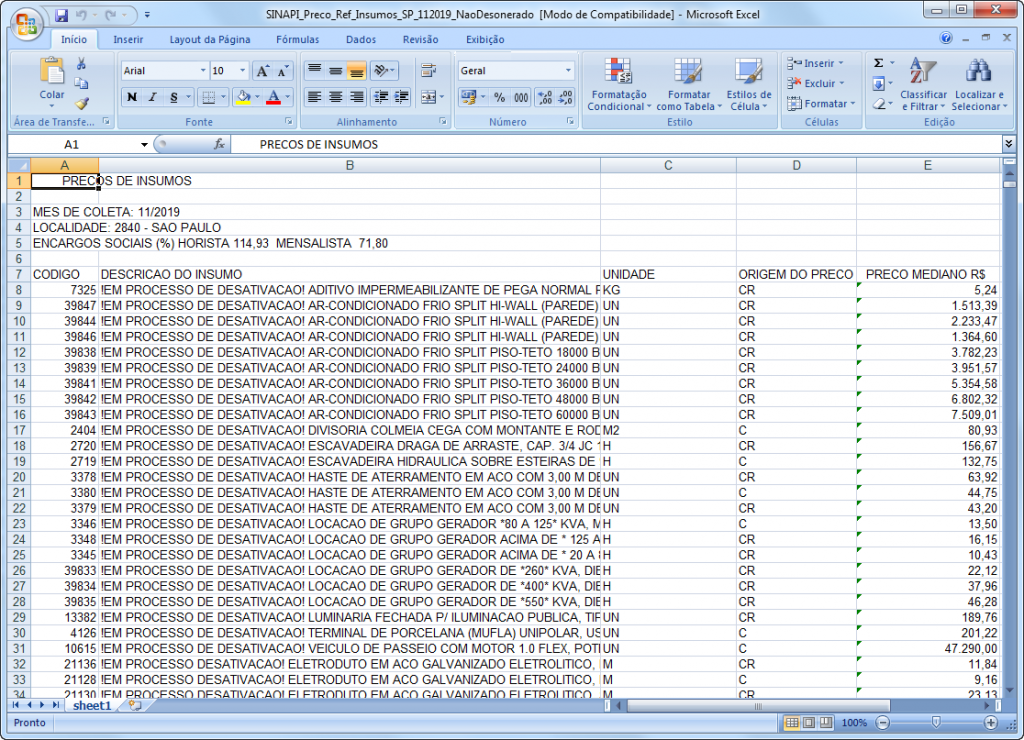
Task: Click the insert function fx button
Action: pos(219,144)
